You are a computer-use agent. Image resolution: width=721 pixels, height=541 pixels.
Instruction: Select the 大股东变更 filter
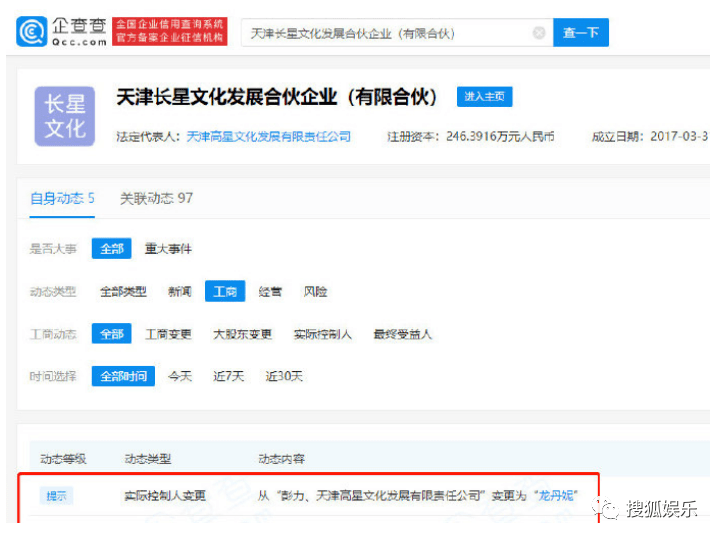242,334
